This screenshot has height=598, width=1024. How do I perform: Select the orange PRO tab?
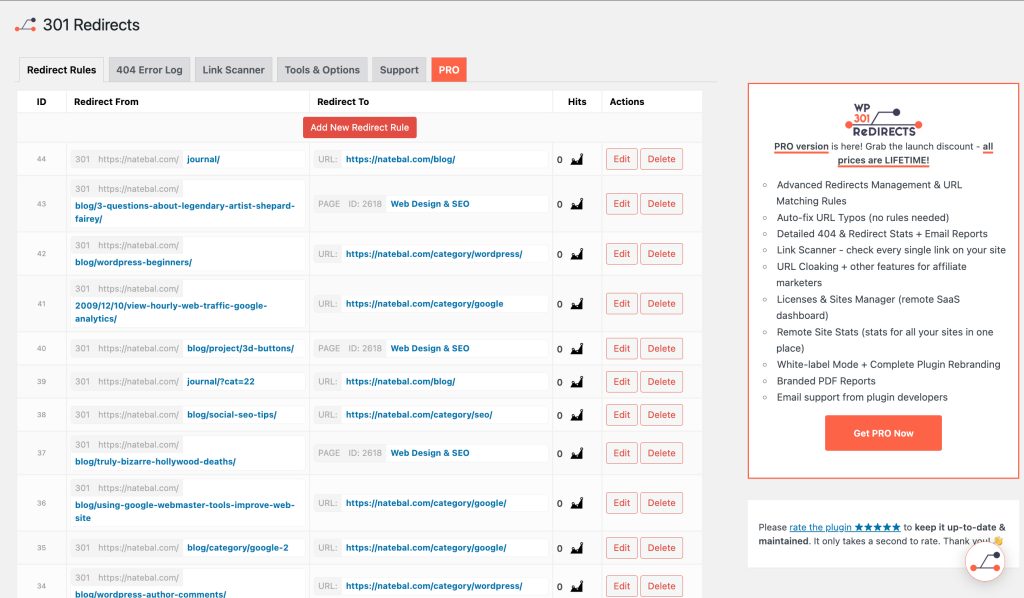pyautogui.click(x=448, y=69)
